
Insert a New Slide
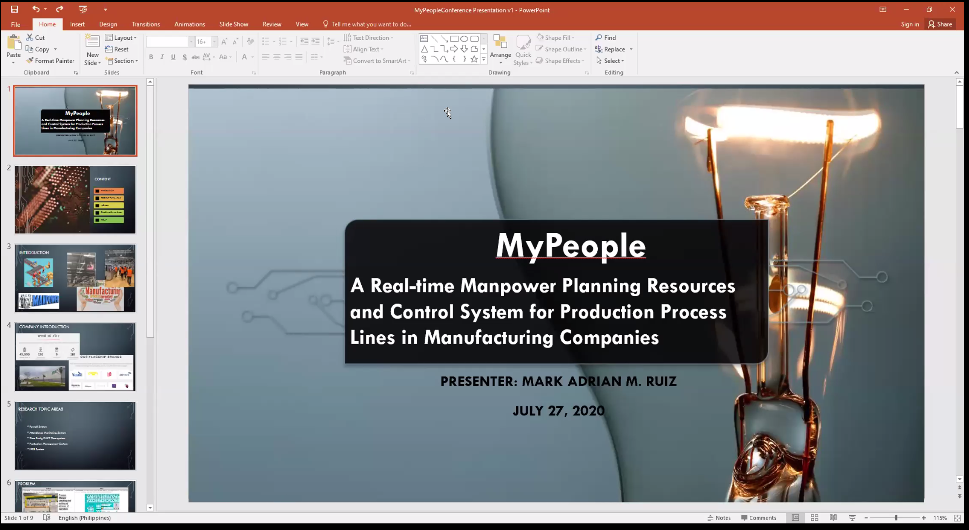pyautogui.click(x=92, y=50)
